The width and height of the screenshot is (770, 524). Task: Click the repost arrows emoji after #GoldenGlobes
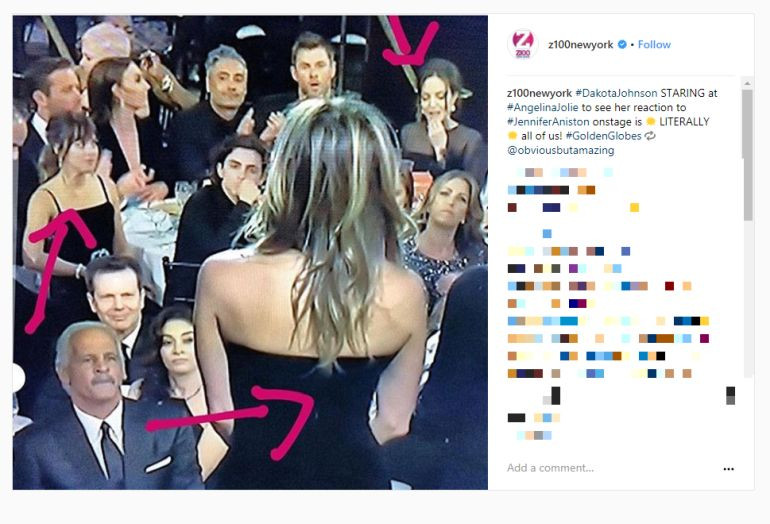tap(650, 136)
